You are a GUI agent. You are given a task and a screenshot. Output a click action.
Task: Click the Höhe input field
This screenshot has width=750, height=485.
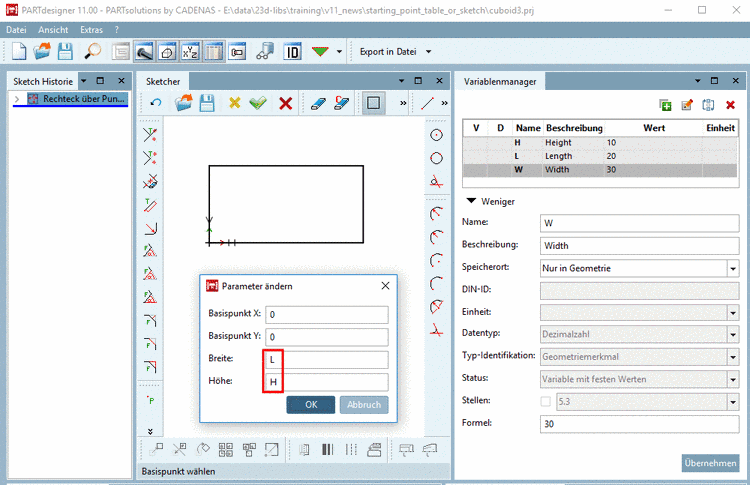tap(327, 382)
